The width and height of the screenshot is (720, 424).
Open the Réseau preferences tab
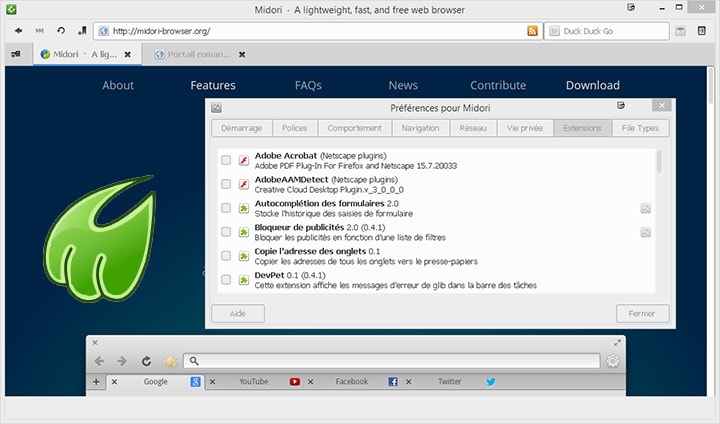[473, 128]
